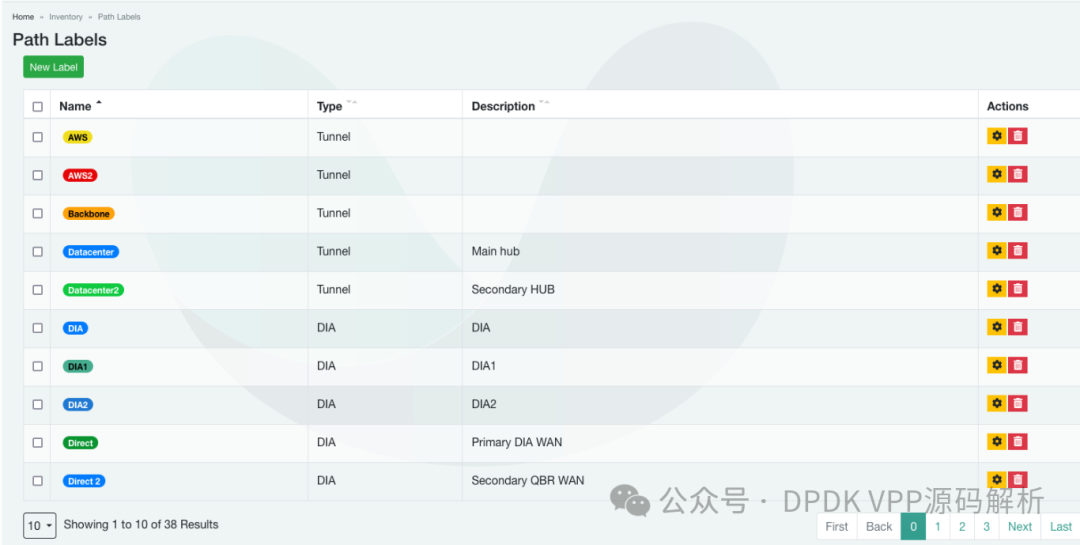Go to page 3 of results
This screenshot has width=1080, height=545.
986,526
